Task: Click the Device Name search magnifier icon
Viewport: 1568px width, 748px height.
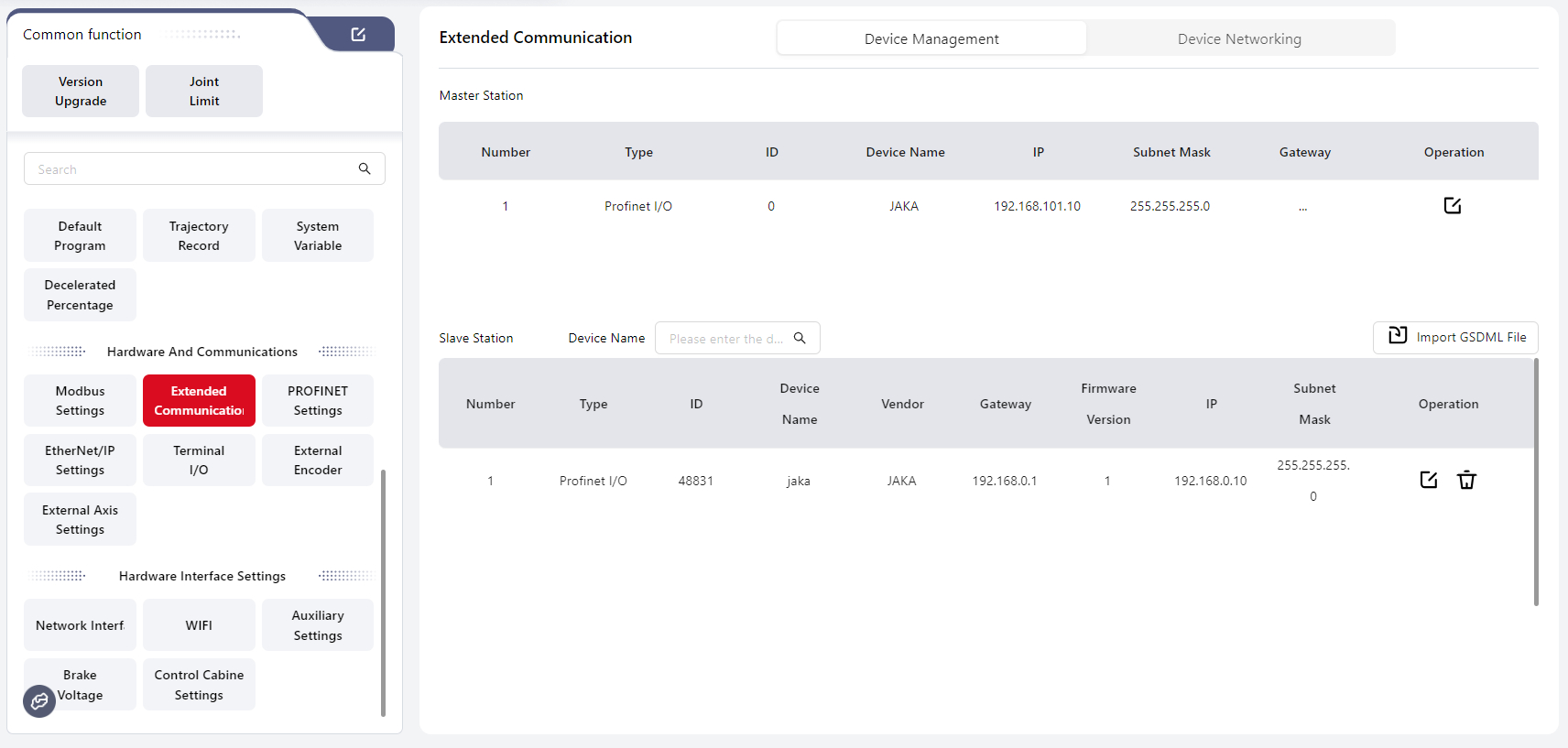Action: point(800,338)
